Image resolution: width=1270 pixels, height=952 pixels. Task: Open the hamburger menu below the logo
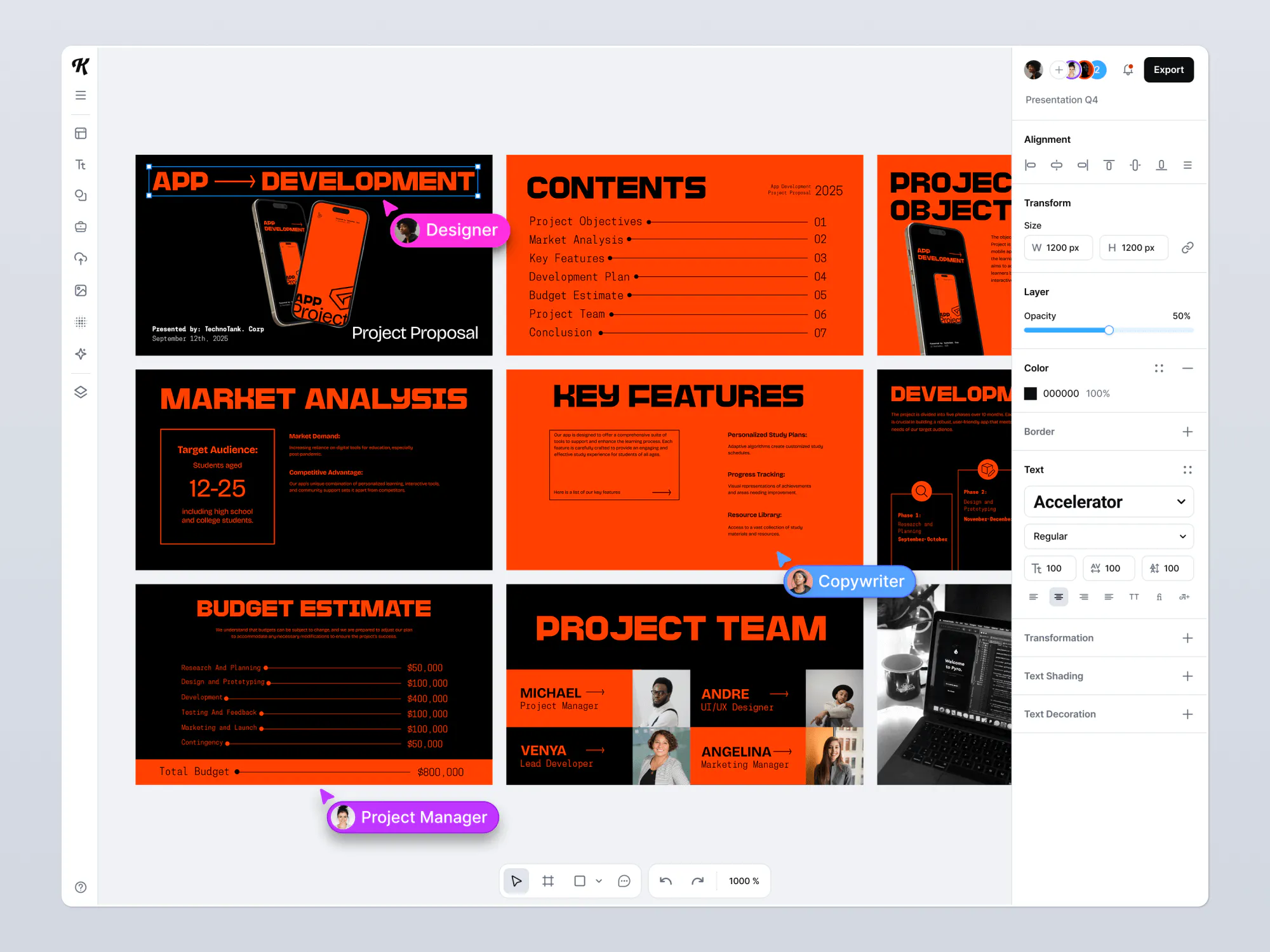coord(81,95)
